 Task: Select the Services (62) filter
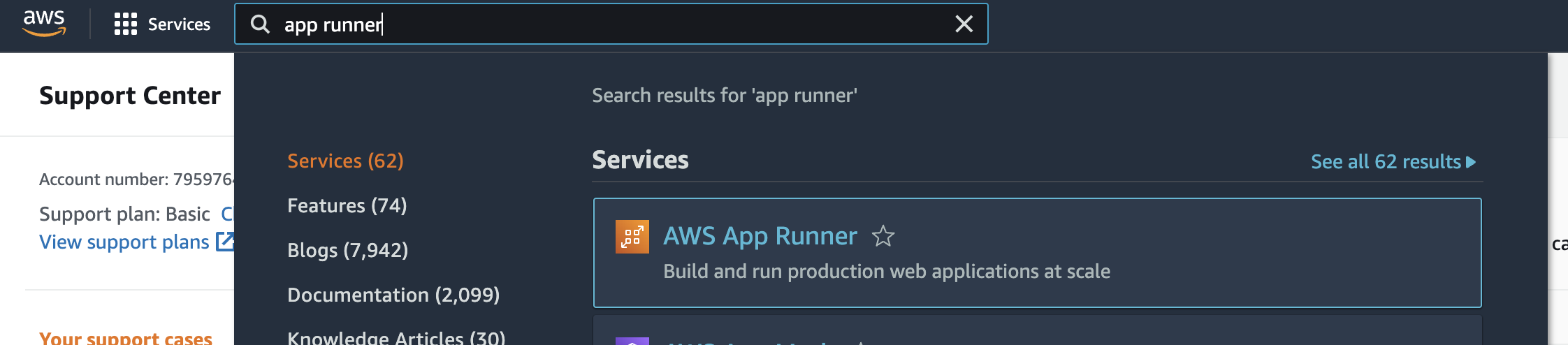345,161
